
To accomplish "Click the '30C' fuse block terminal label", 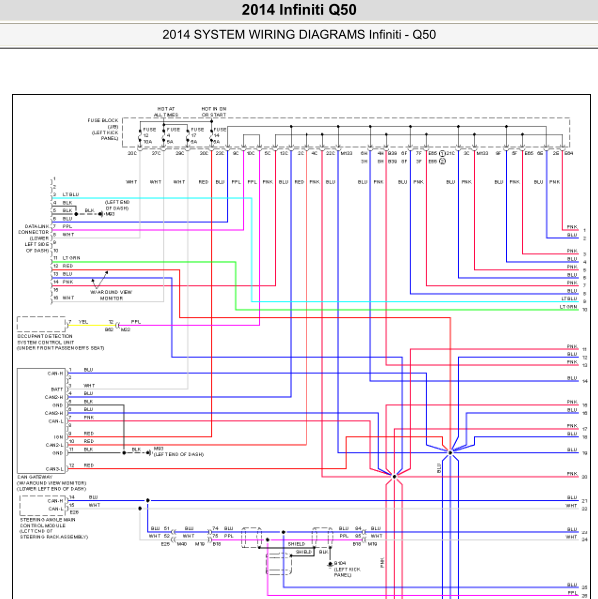I will (132, 153).
